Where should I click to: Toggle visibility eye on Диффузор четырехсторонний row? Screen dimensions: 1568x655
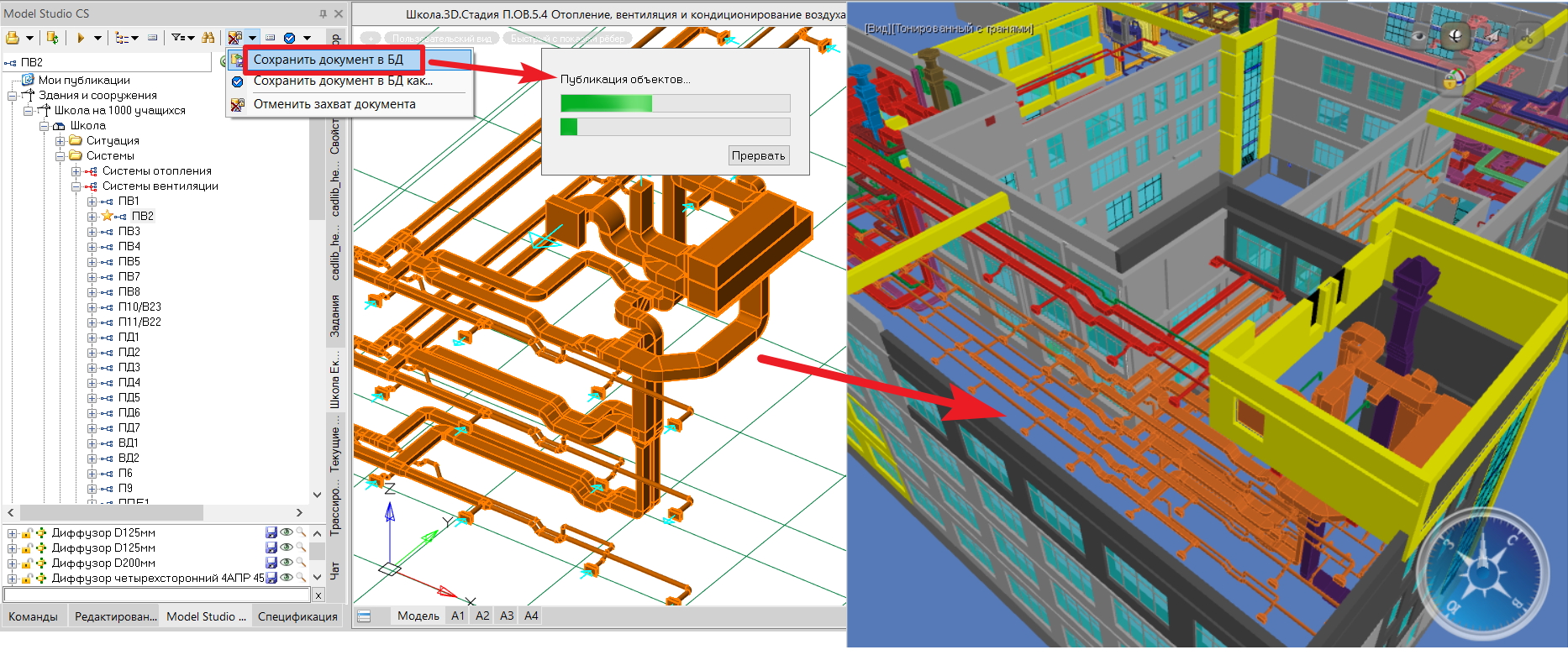[286, 578]
